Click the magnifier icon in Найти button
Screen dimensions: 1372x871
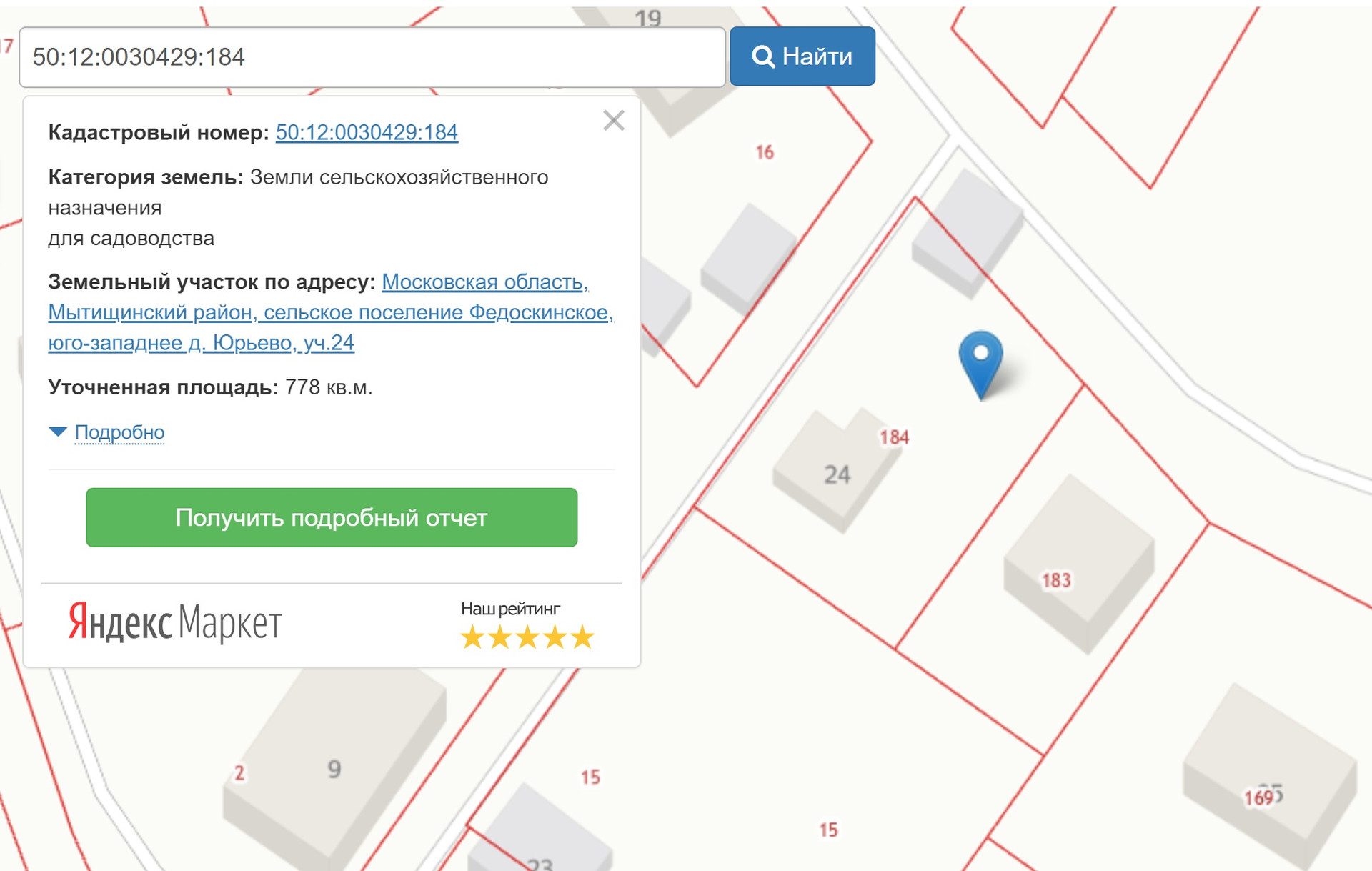(x=763, y=56)
